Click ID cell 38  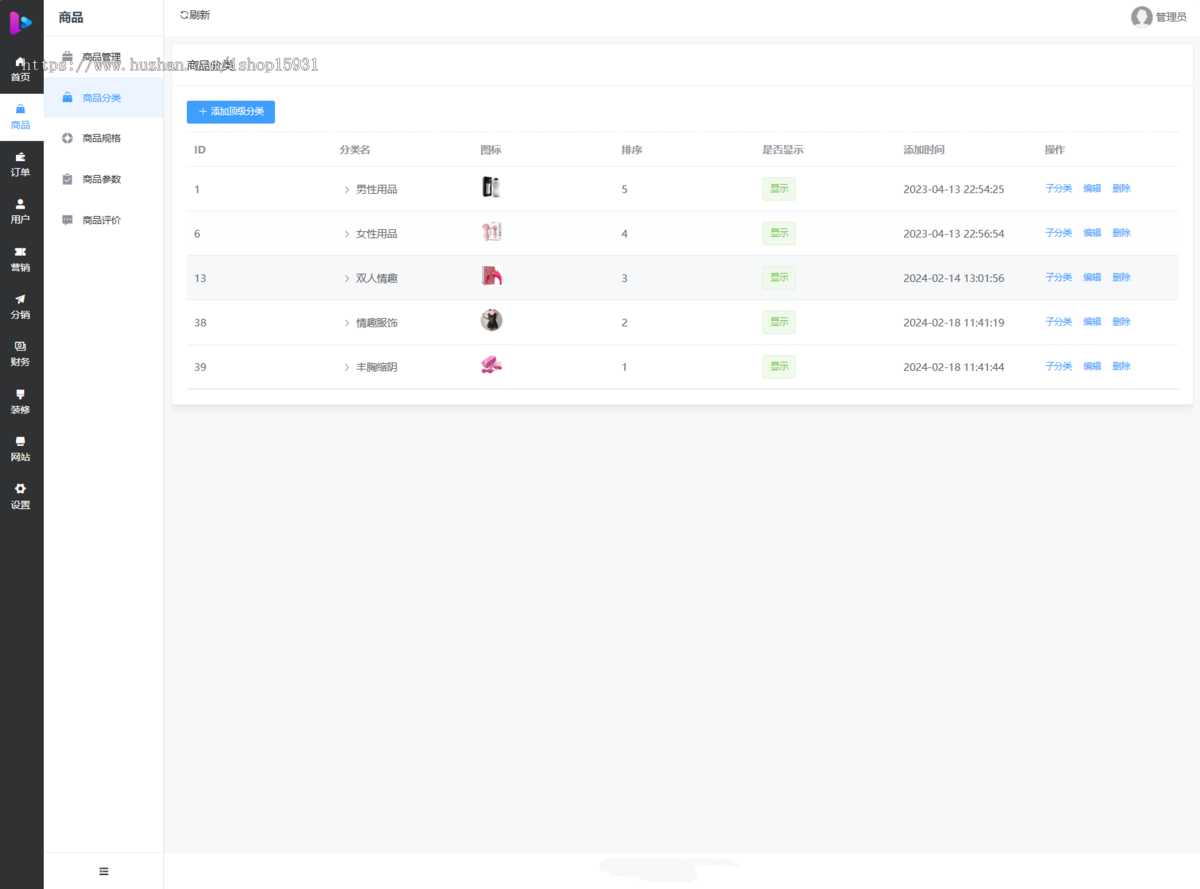click(x=200, y=323)
